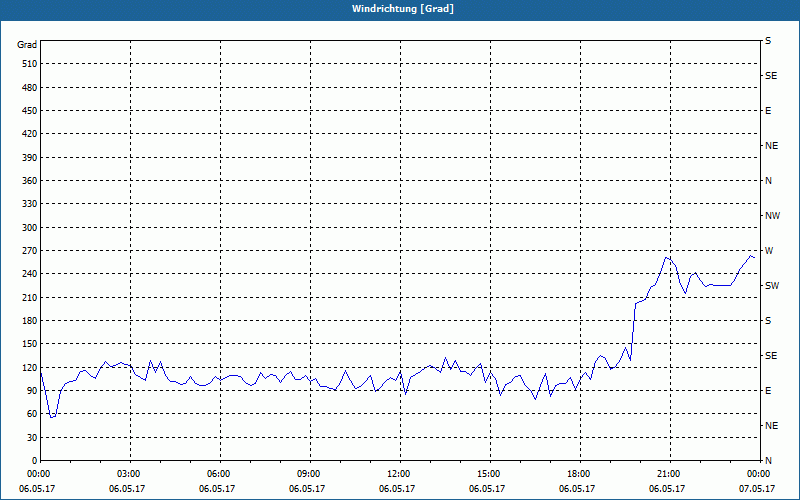The width and height of the screenshot is (800, 500).
Task: Pick the 420 y-axis label
Action: (31, 134)
